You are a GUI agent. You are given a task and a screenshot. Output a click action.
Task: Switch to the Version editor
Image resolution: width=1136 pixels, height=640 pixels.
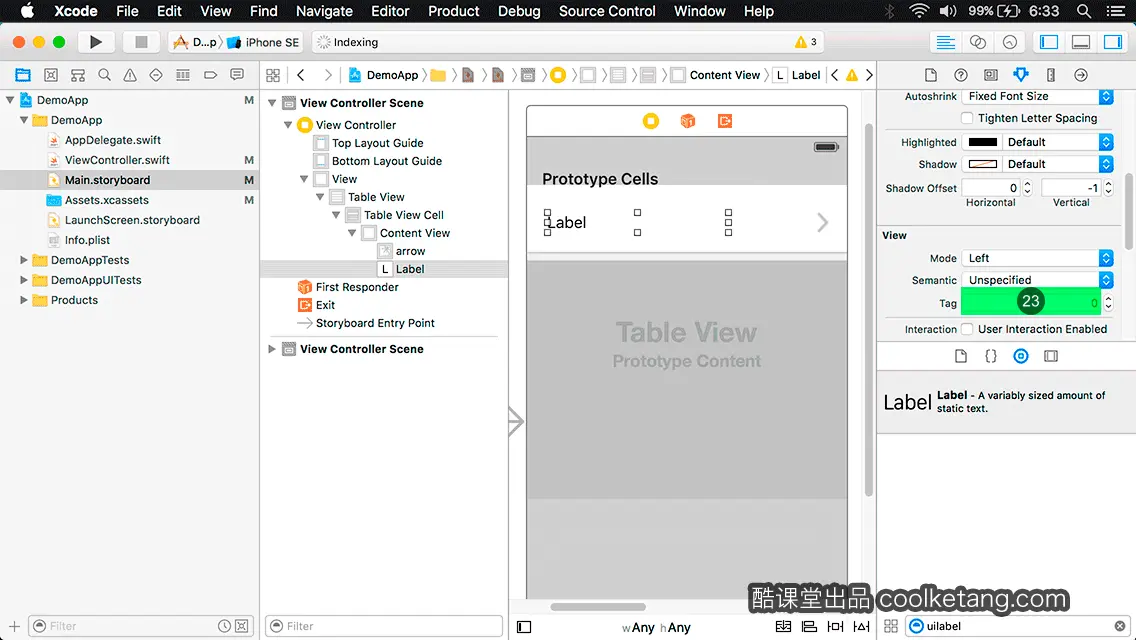(x=1009, y=42)
